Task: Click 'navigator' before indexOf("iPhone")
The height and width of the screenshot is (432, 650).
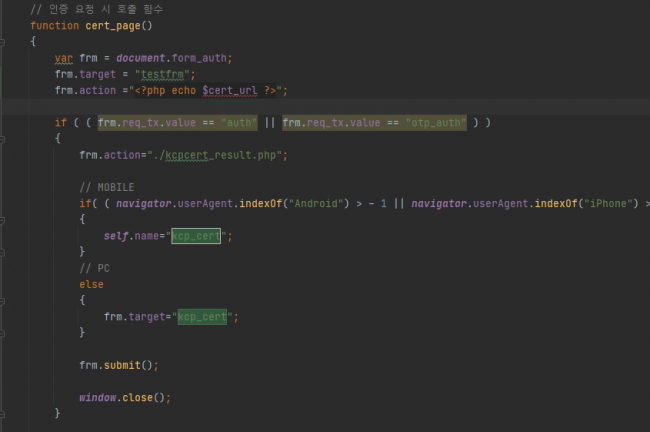Action: pyautogui.click(x=439, y=204)
